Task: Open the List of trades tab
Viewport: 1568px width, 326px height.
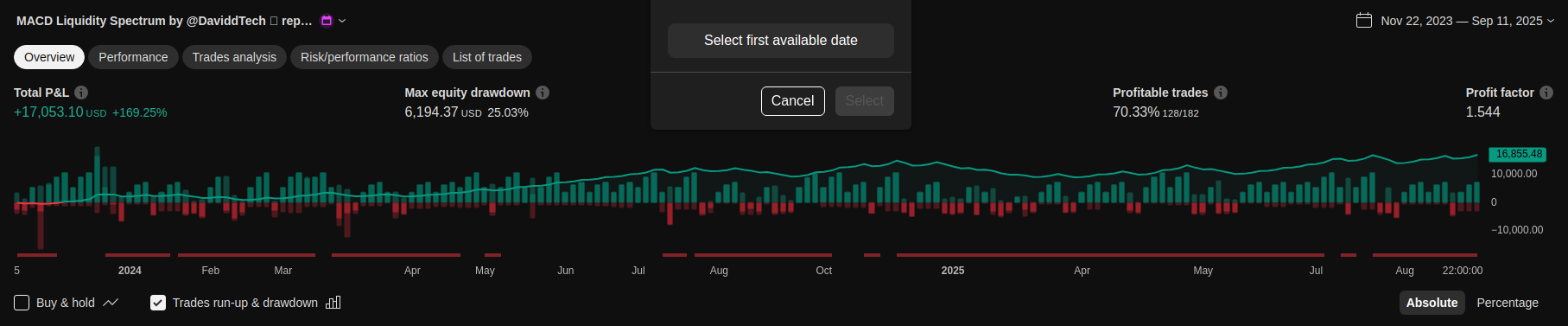Action: [x=487, y=57]
